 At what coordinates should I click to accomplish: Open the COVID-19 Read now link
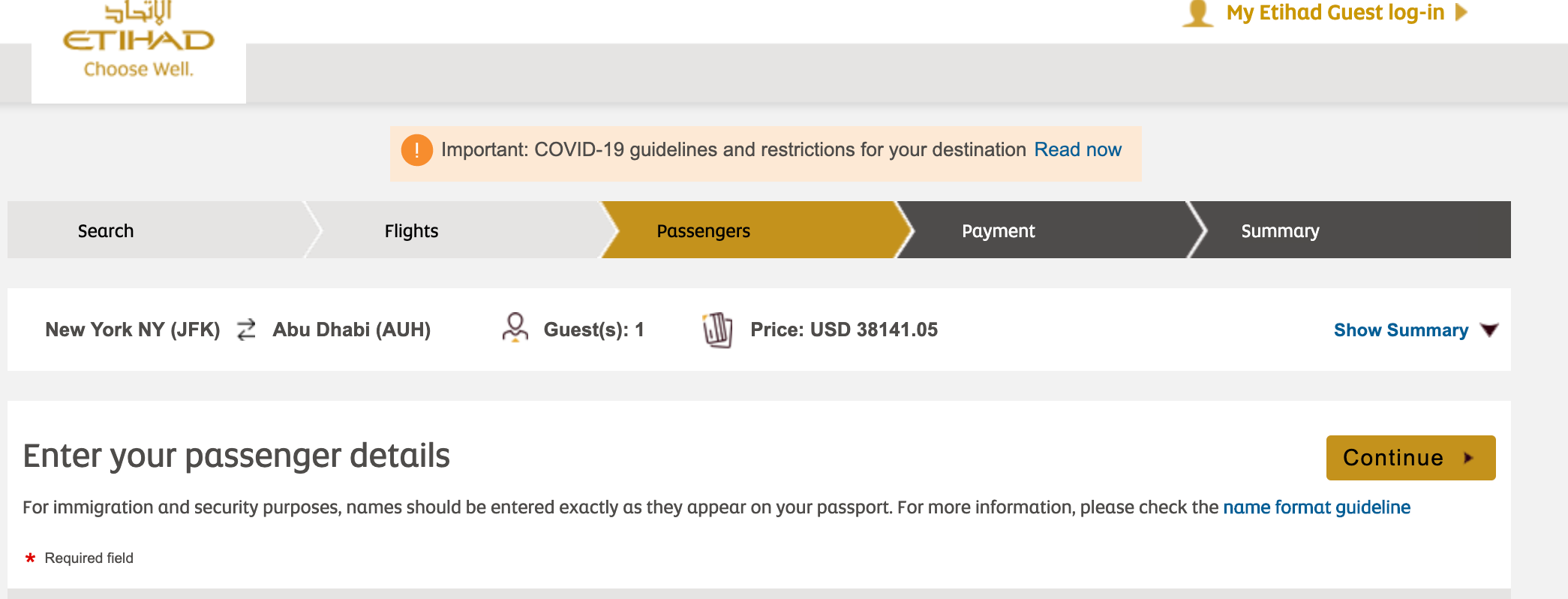[x=1077, y=150]
